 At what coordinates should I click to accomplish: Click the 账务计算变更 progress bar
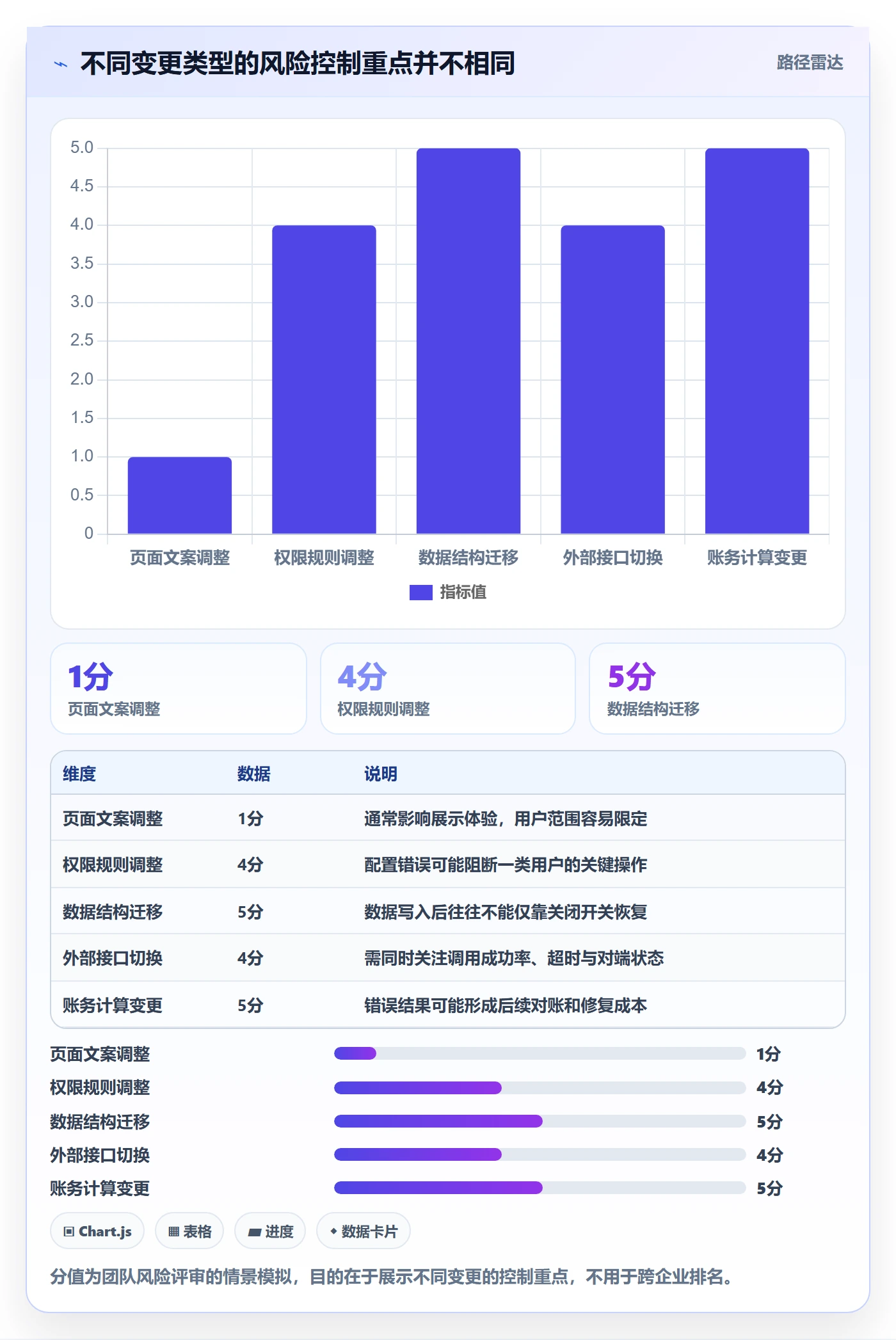540,1188
